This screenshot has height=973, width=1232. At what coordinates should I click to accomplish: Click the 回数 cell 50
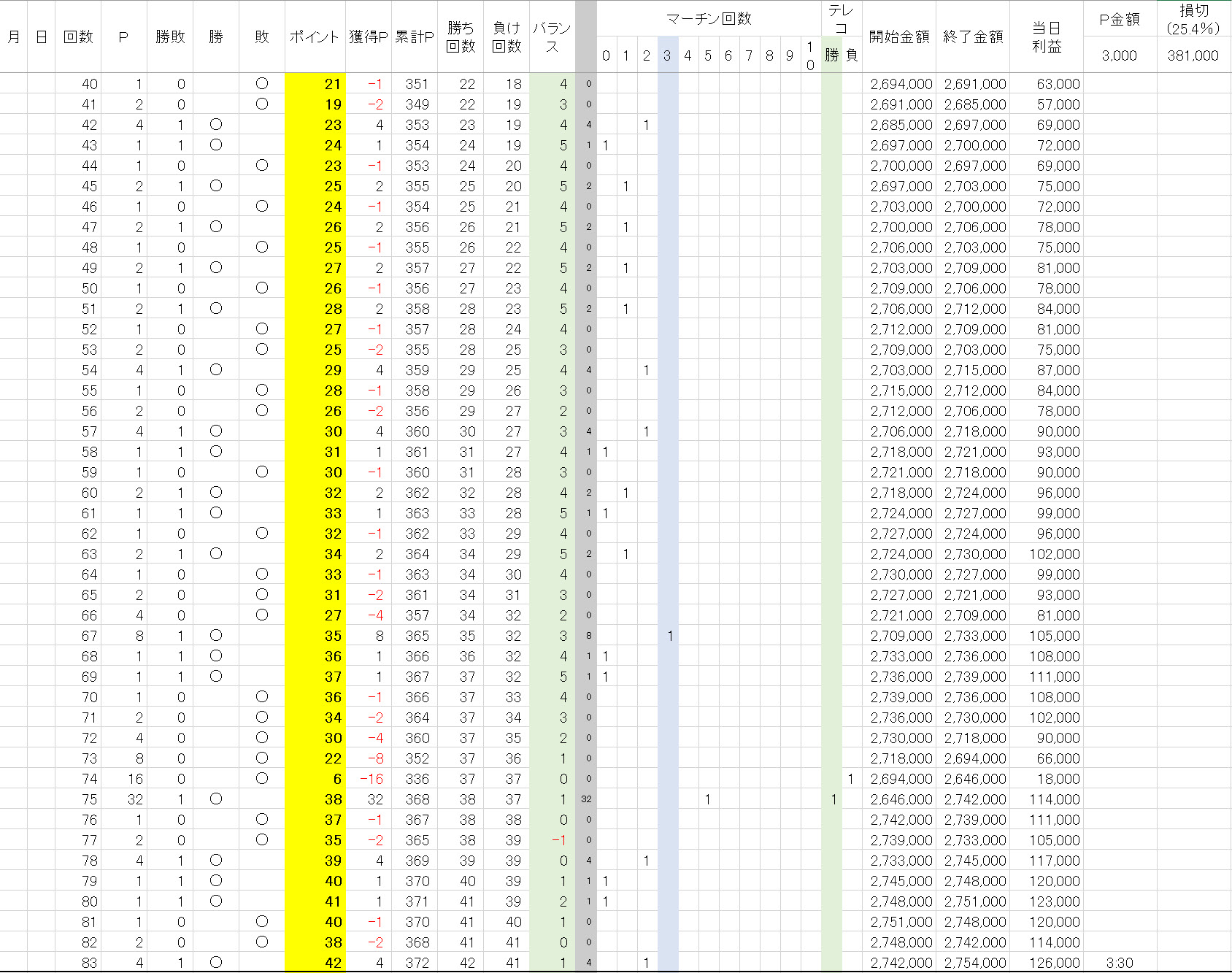point(78,288)
